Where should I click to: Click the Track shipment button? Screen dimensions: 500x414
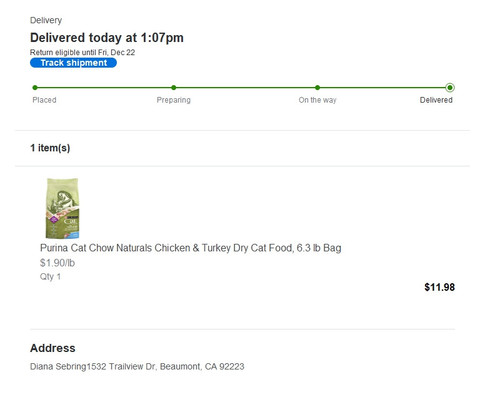point(73,63)
